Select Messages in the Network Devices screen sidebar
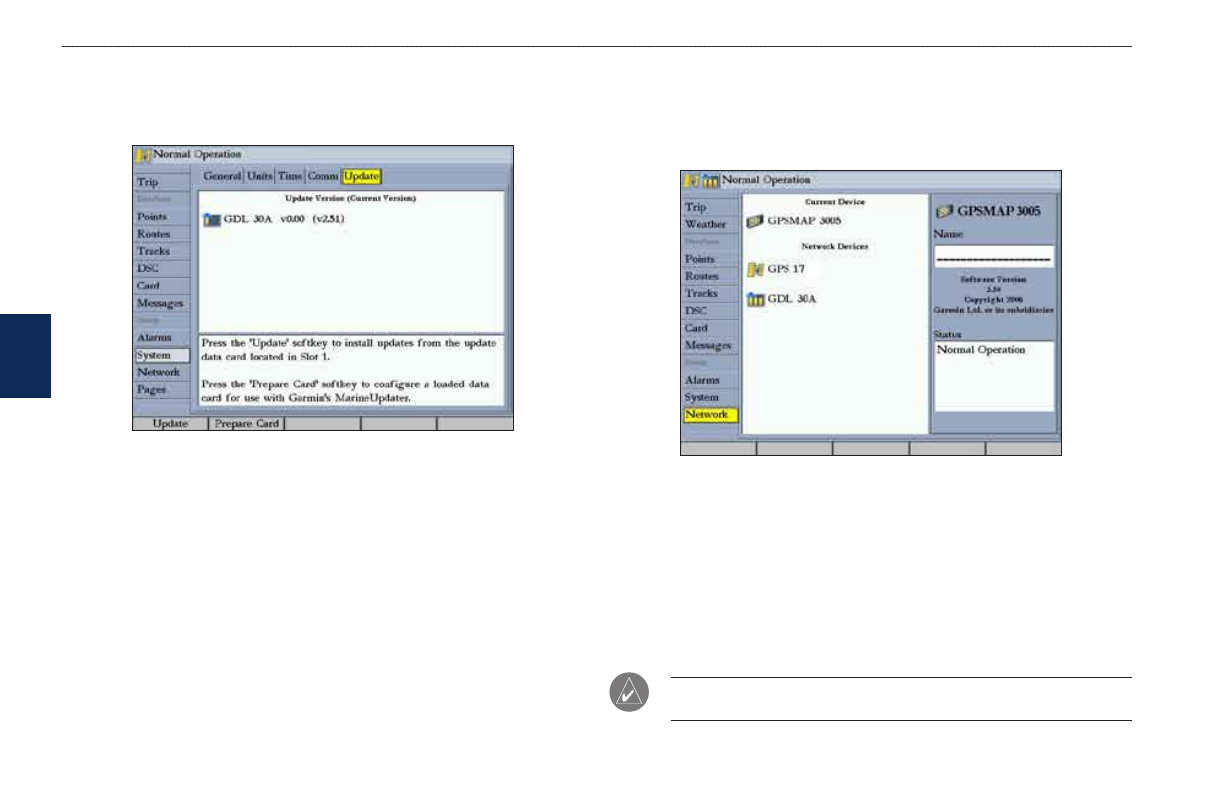Viewport: 1224px width, 796px height. click(x=710, y=345)
